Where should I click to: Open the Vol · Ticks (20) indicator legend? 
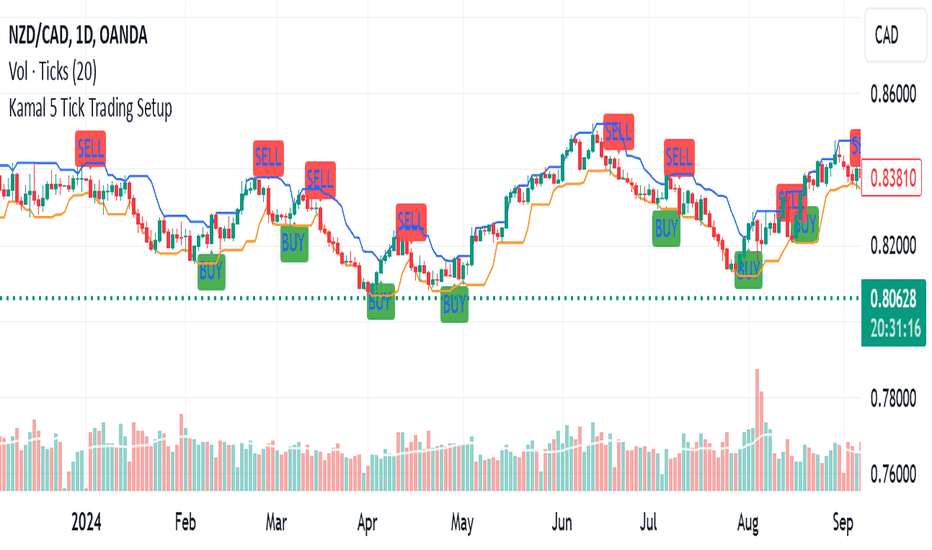pos(53,71)
